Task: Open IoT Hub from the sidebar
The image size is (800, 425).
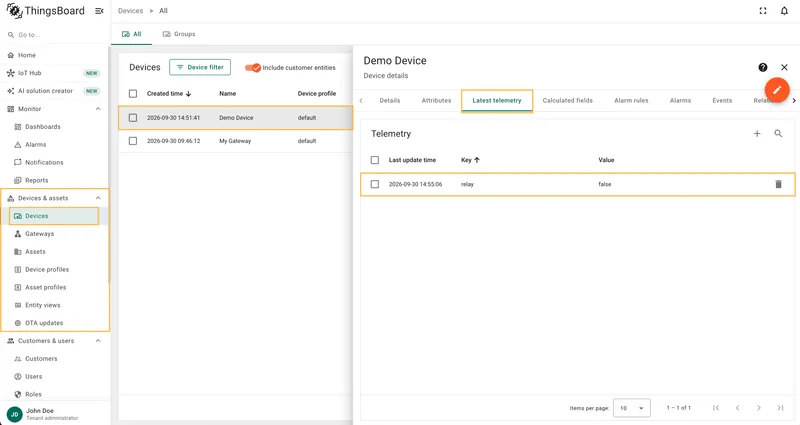Action: pos(55,73)
